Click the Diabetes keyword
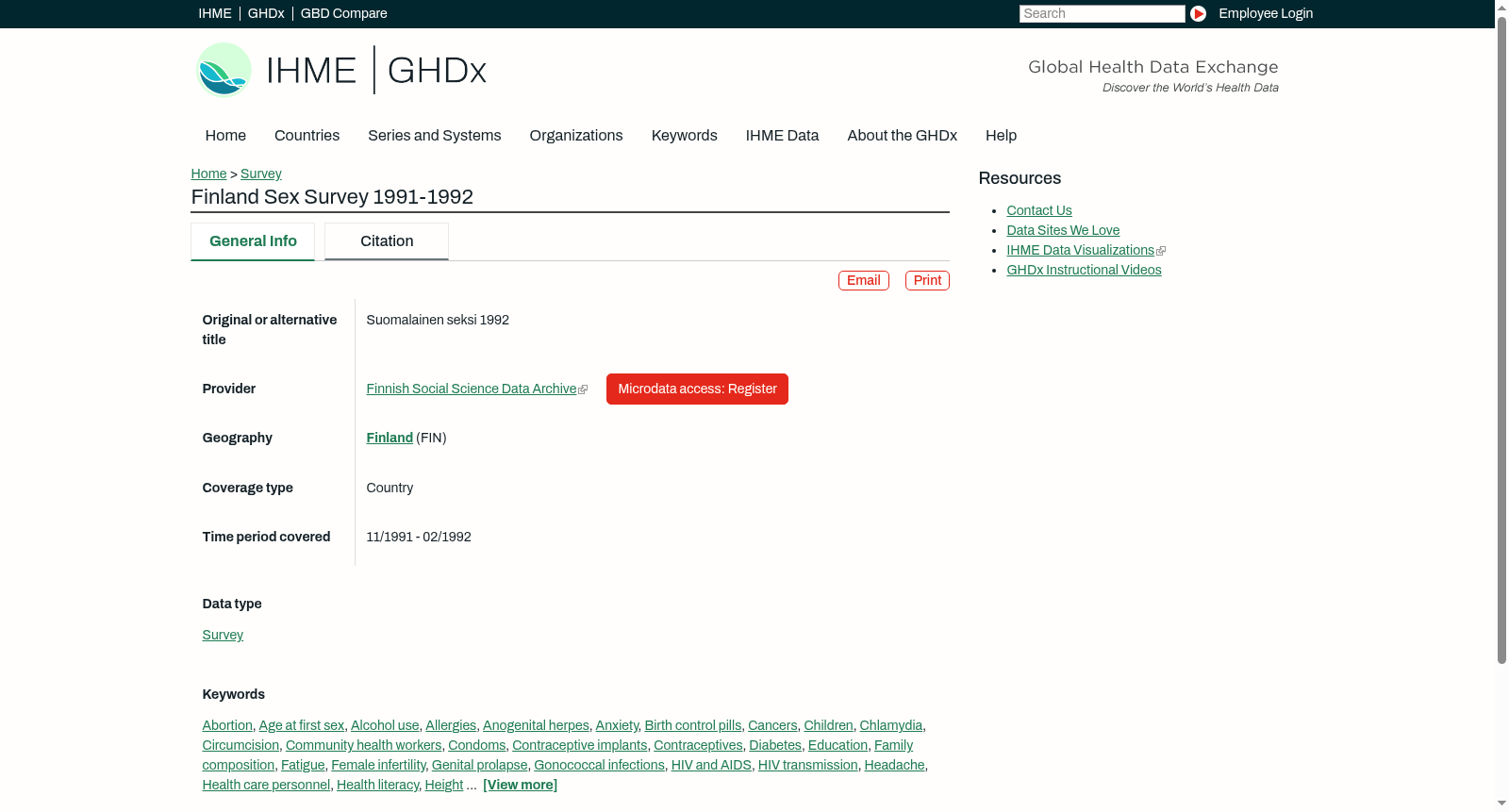1509x812 pixels. pos(775,745)
